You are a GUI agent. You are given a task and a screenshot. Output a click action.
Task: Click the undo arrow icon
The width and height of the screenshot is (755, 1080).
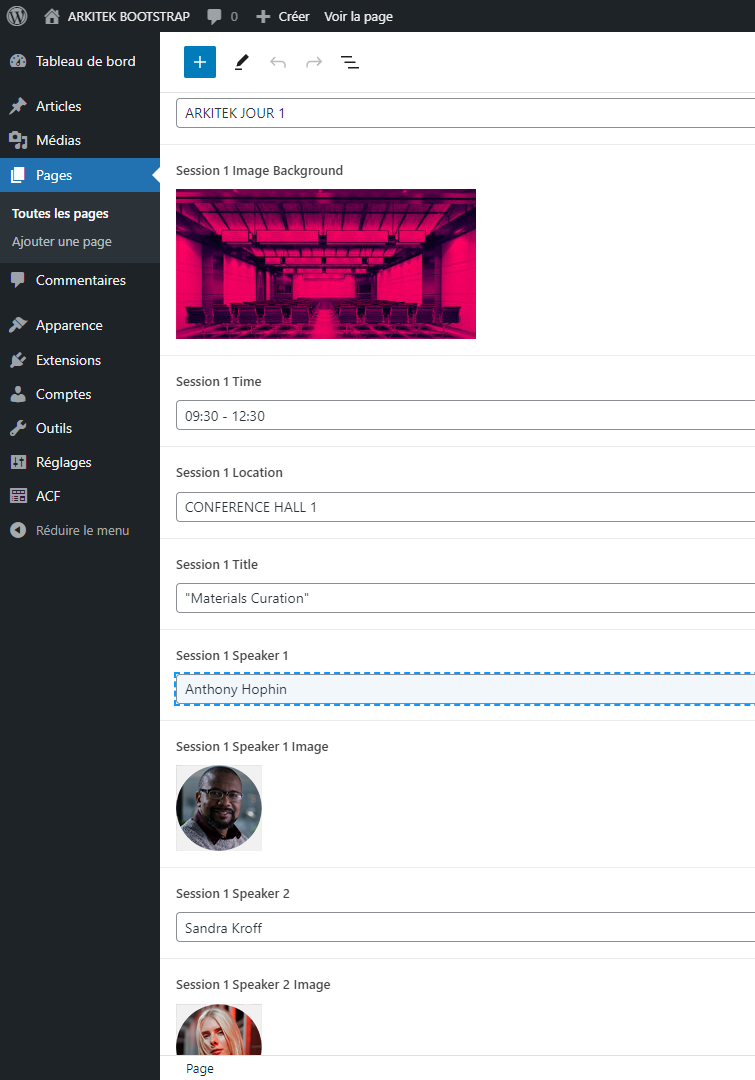point(278,62)
